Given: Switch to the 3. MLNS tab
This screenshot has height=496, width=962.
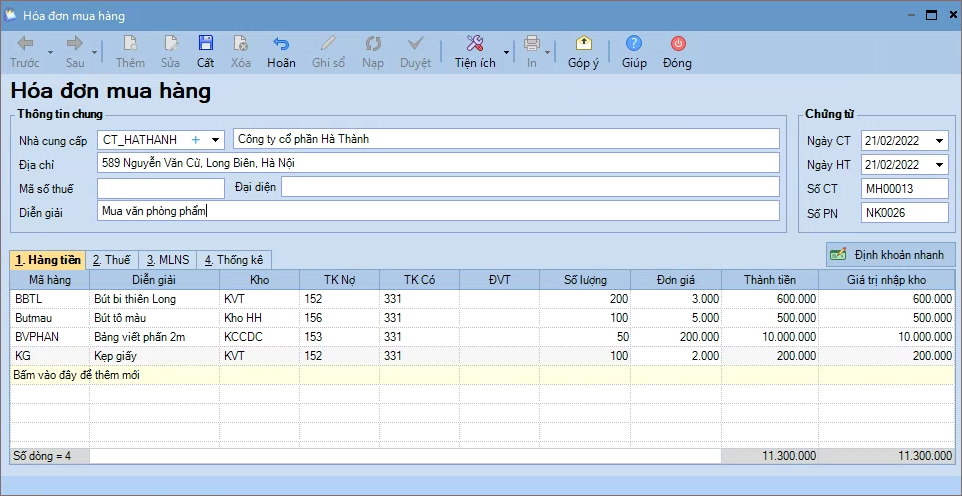Looking at the screenshot, I should point(167,260).
